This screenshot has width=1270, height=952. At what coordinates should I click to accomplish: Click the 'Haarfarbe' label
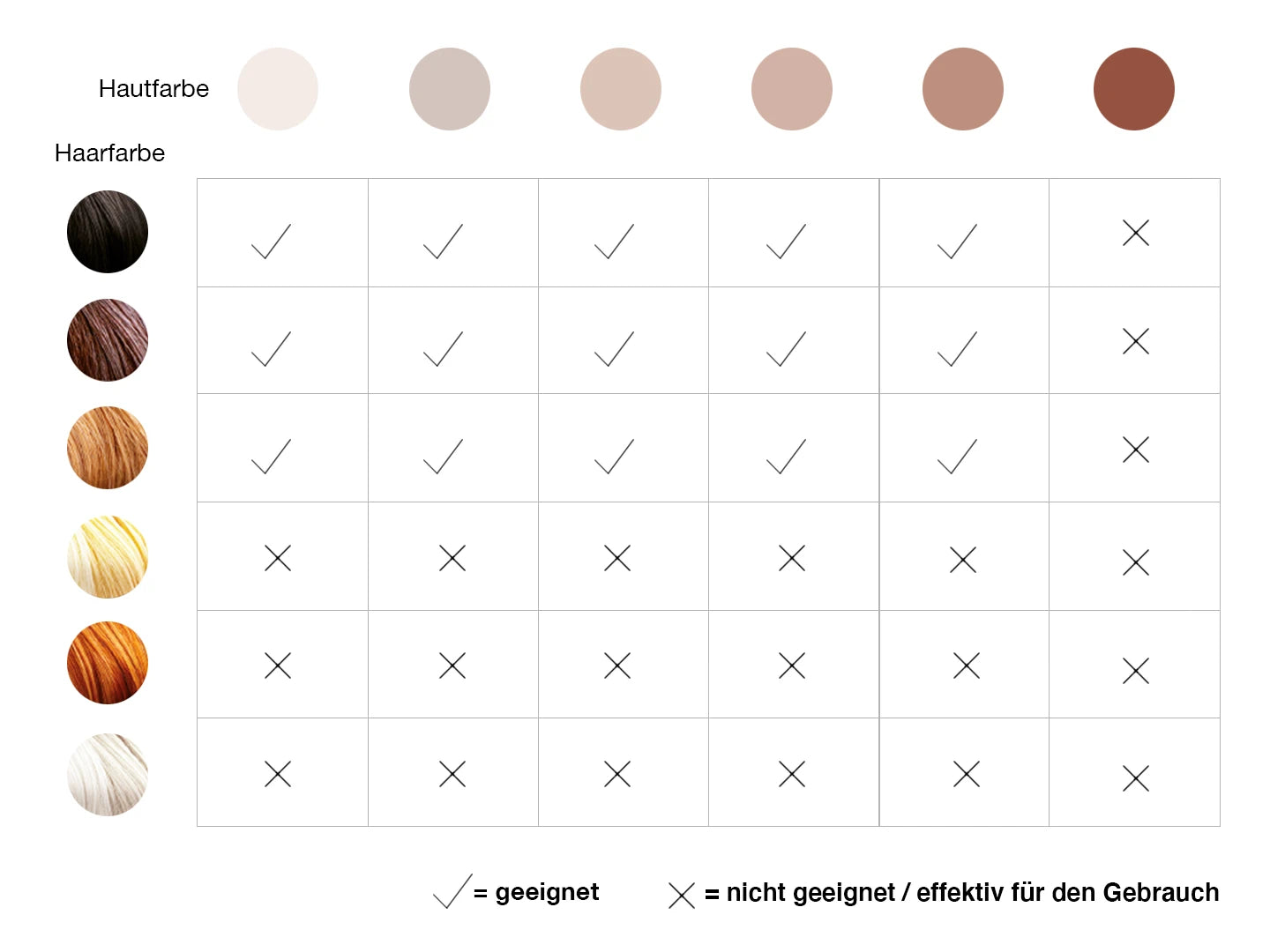tap(109, 153)
